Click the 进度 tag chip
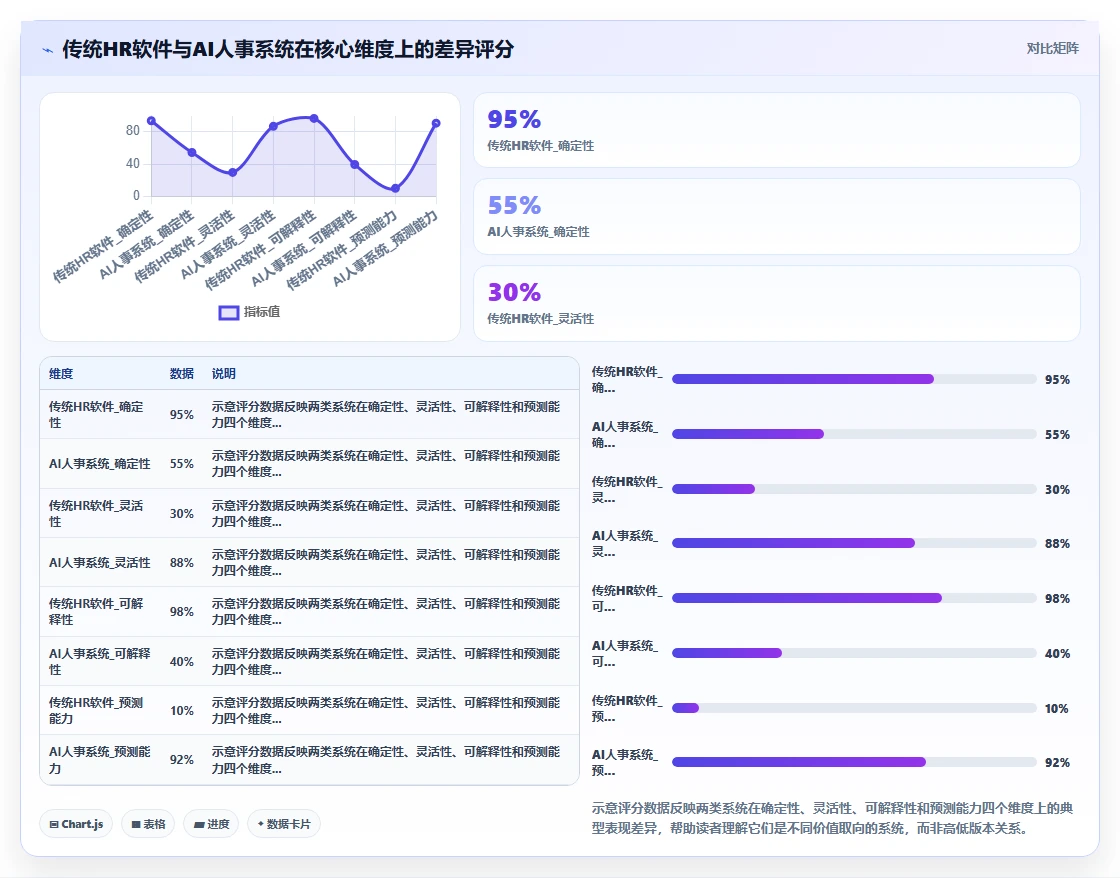Viewport: 1120px width, 878px height. pos(211,824)
